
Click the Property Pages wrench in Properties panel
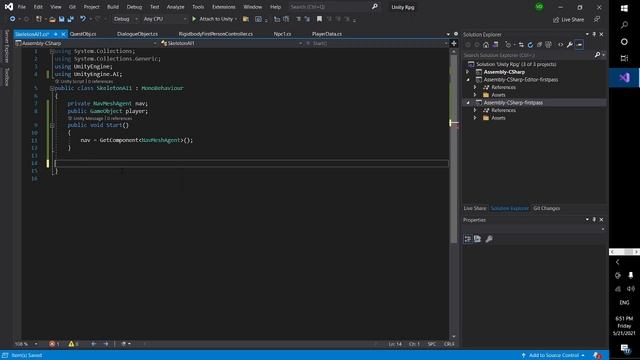[489, 239]
